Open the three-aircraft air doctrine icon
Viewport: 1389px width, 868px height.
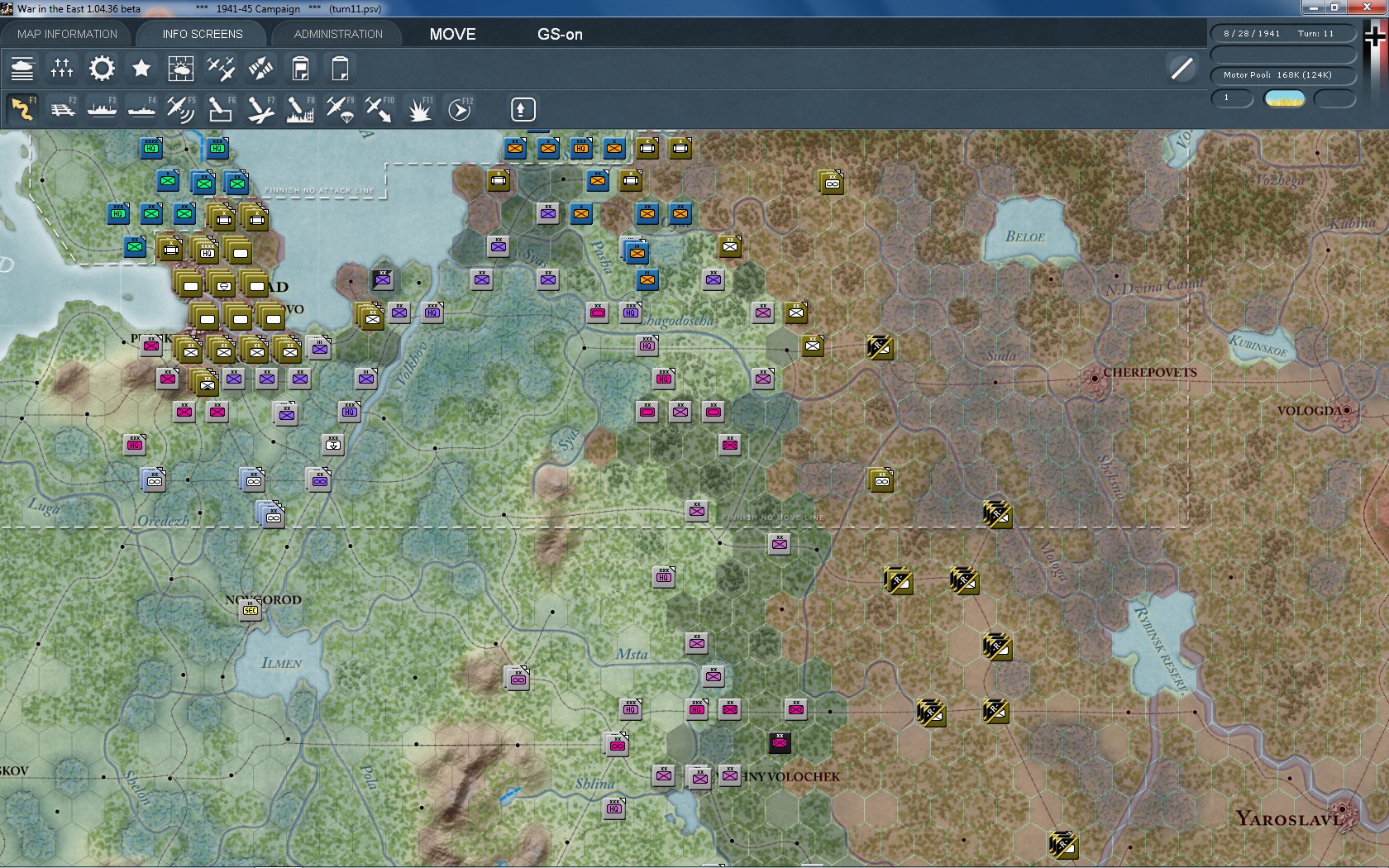[221, 69]
